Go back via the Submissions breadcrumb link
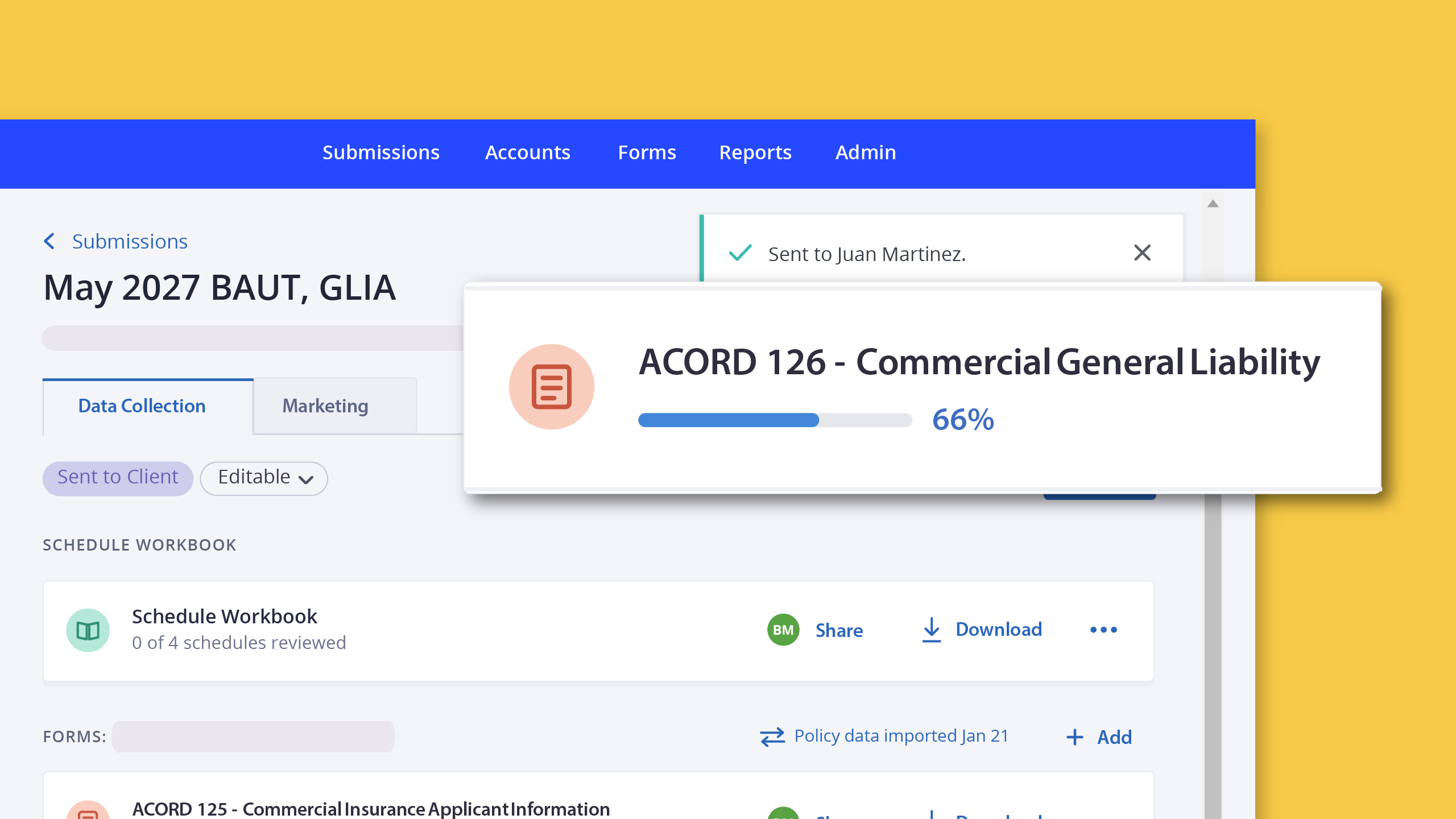The image size is (1456, 819). (x=130, y=242)
